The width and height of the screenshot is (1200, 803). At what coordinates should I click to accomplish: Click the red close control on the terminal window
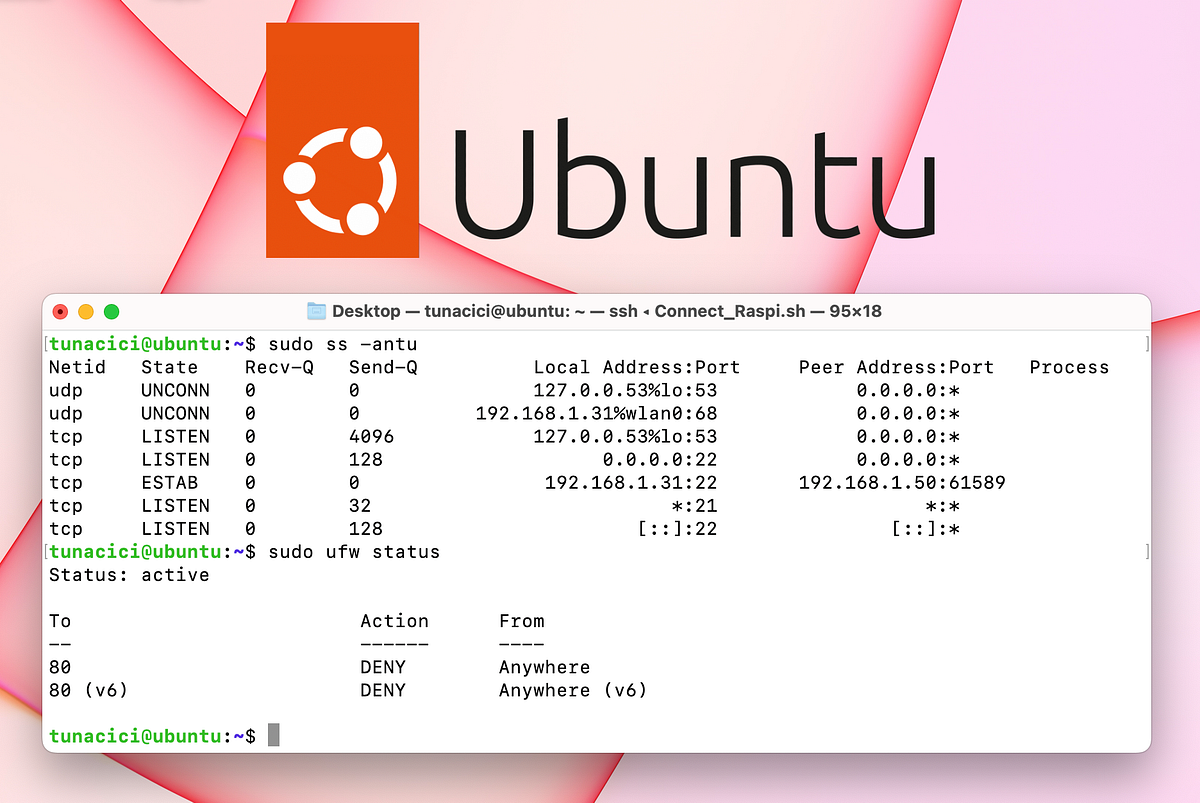pos(61,311)
